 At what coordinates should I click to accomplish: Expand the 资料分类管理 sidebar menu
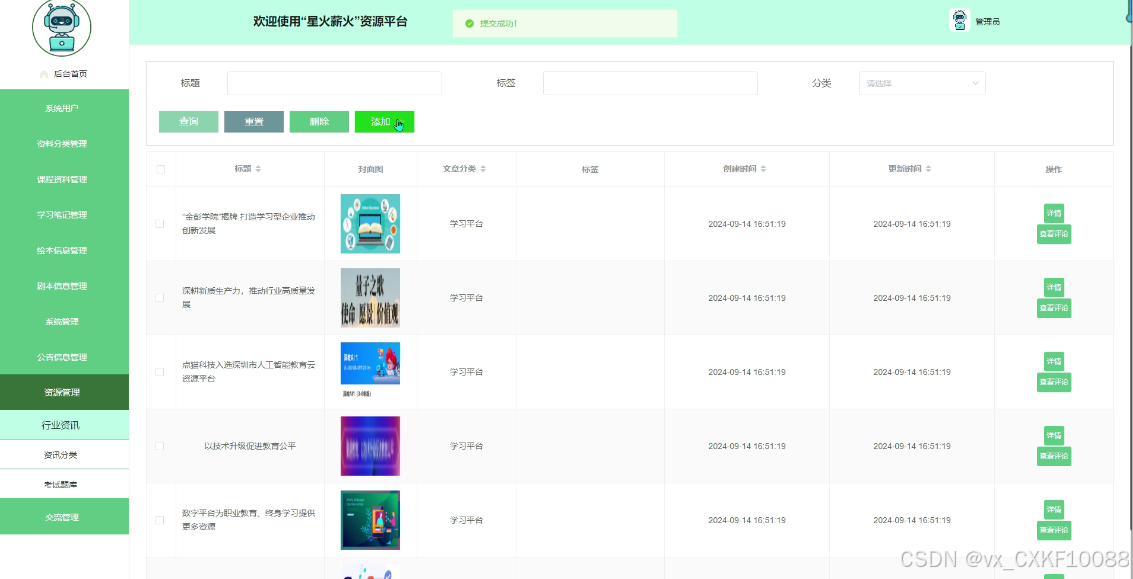point(64,143)
